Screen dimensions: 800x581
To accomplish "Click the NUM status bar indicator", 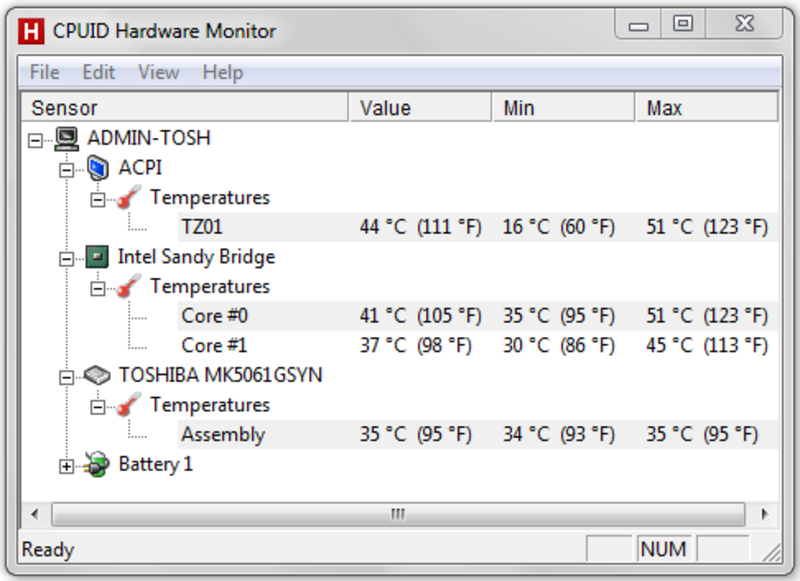I will (663, 549).
